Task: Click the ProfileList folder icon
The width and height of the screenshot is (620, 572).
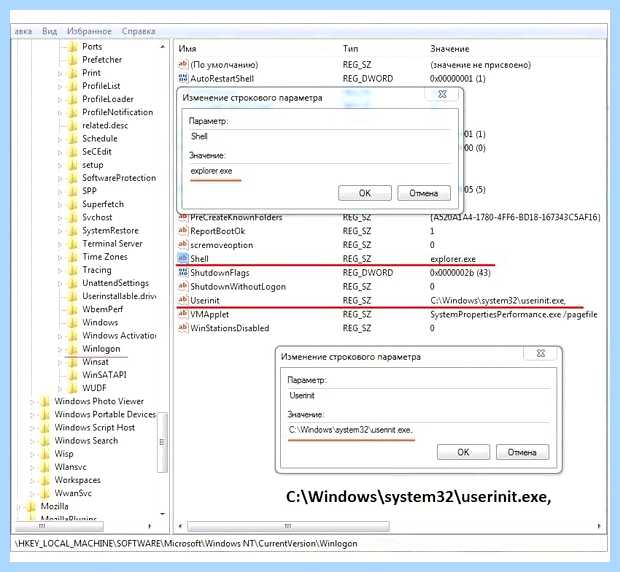Action: 72,86
